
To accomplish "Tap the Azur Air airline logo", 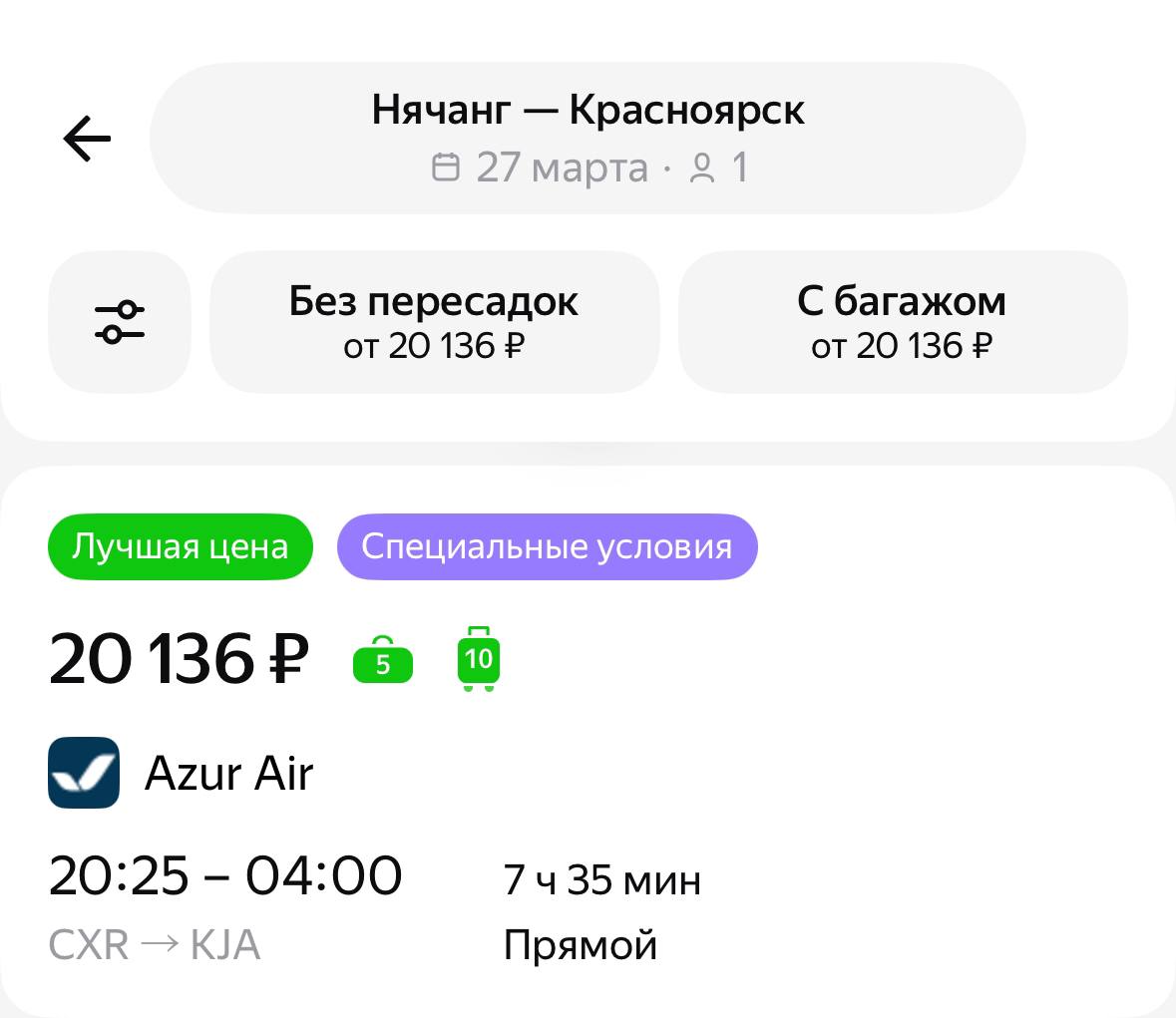I will tap(84, 772).
